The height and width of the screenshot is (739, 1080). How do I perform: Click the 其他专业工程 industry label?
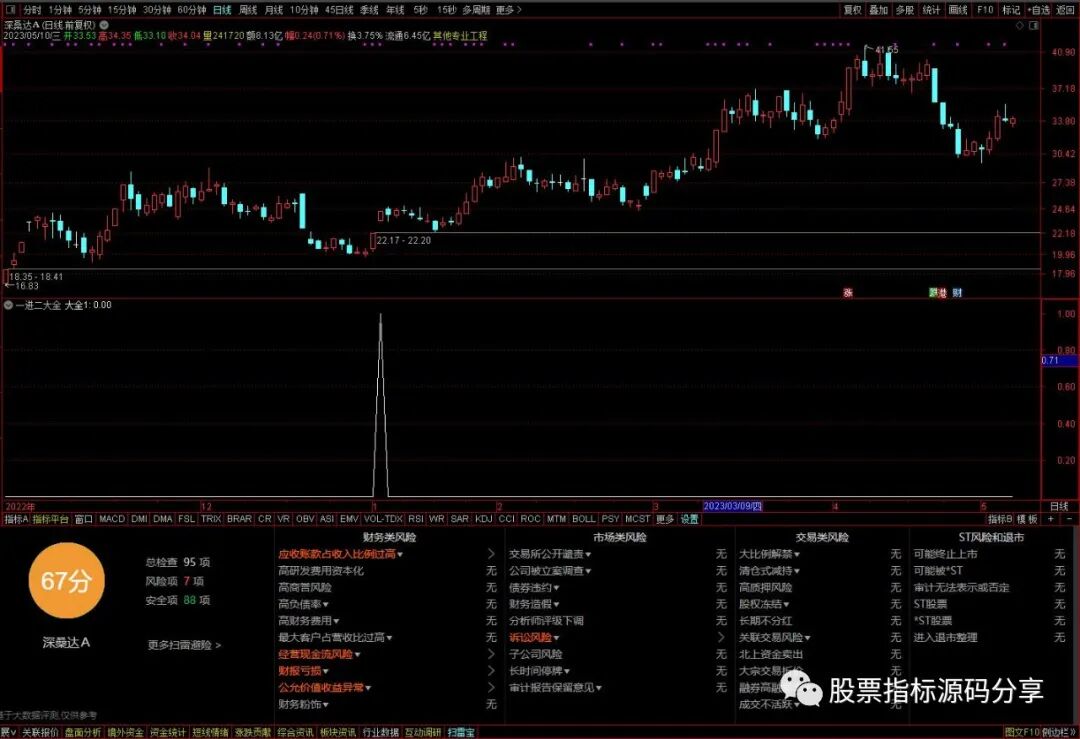point(459,36)
